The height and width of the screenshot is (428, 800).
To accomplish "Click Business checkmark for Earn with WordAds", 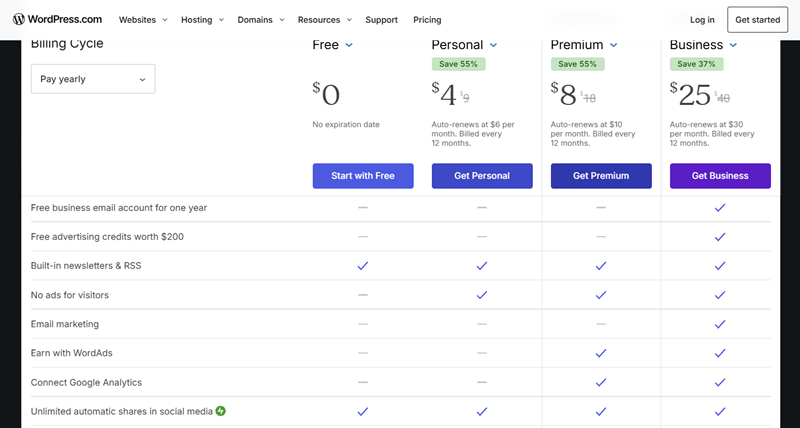I will (x=720, y=353).
